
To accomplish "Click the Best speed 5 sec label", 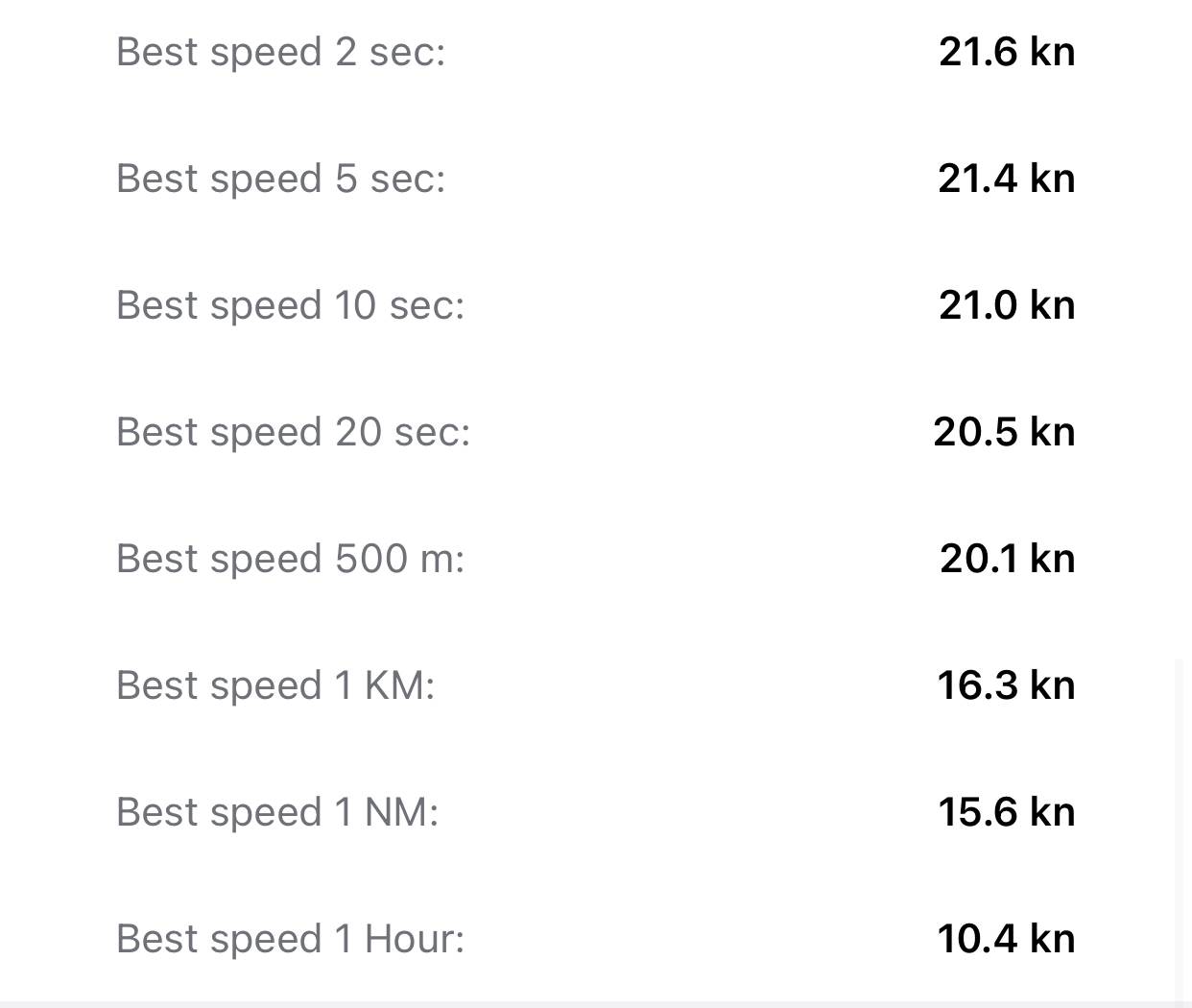I will [x=280, y=179].
